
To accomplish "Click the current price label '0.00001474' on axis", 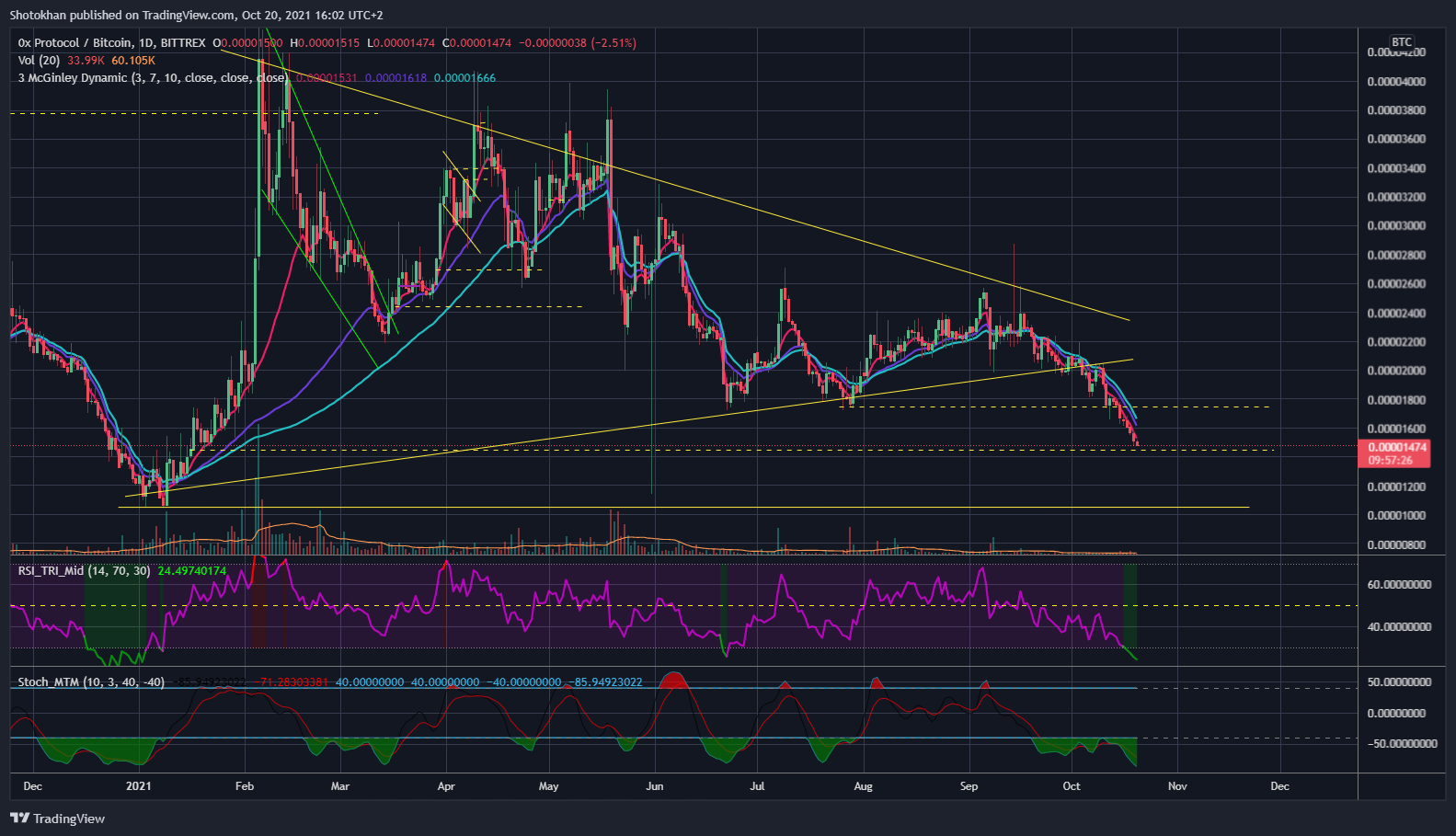I will (x=1397, y=447).
